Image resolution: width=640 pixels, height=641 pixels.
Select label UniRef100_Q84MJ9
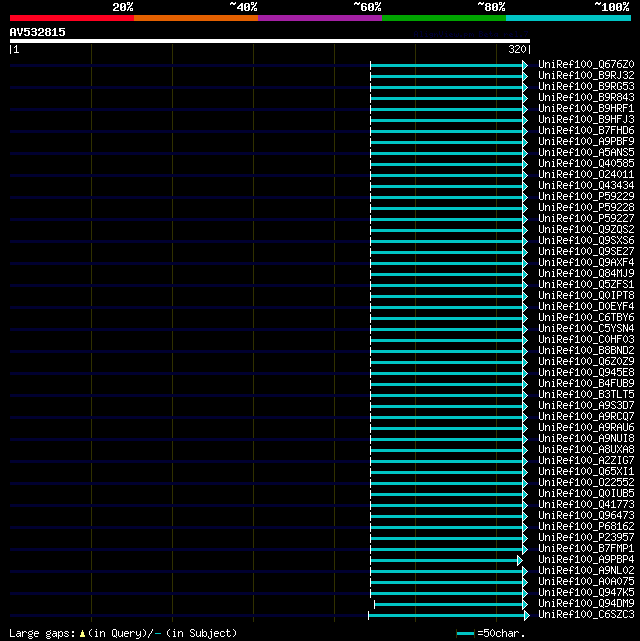[x=586, y=273]
